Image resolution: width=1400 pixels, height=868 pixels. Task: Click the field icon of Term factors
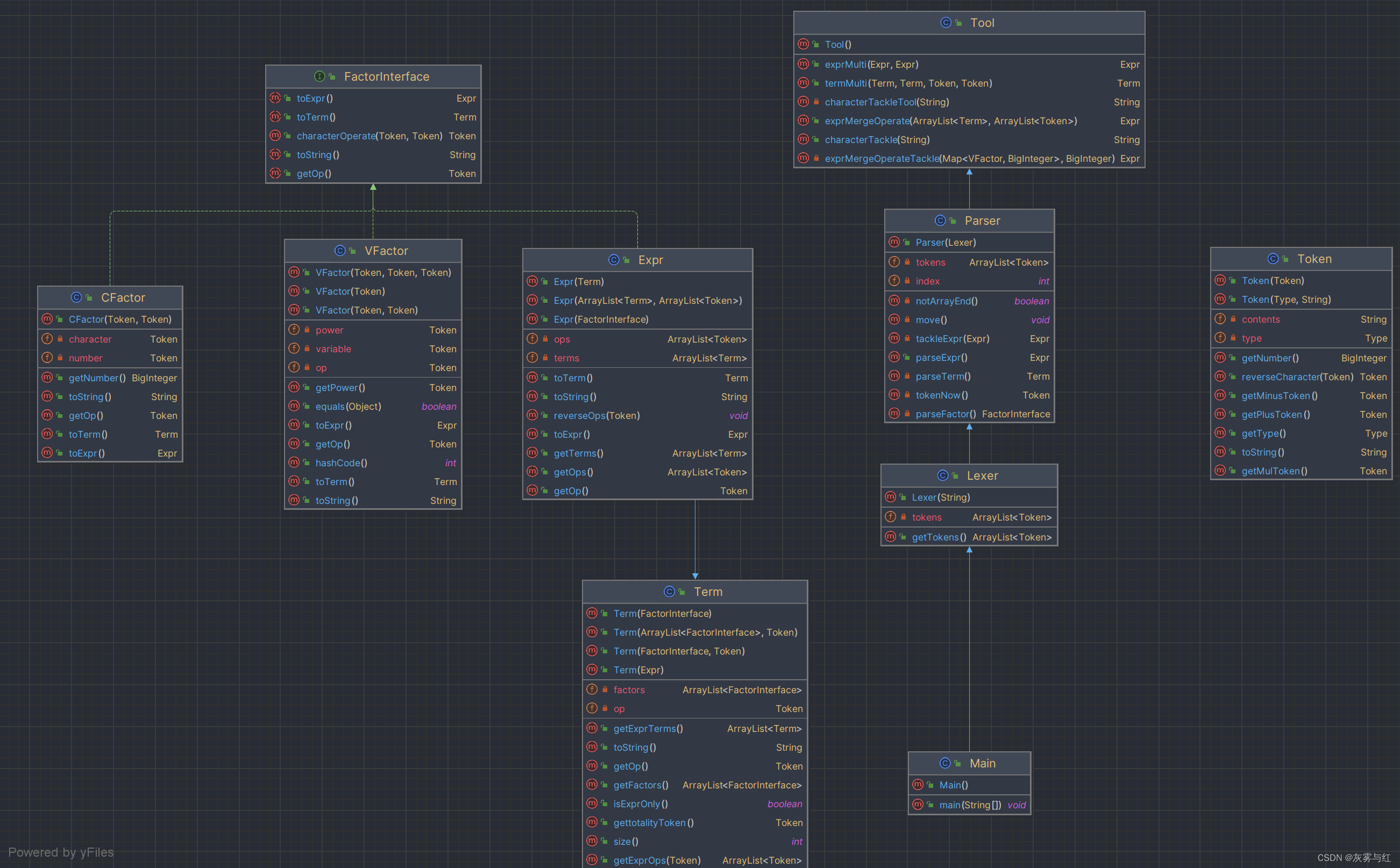(x=592, y=689)
